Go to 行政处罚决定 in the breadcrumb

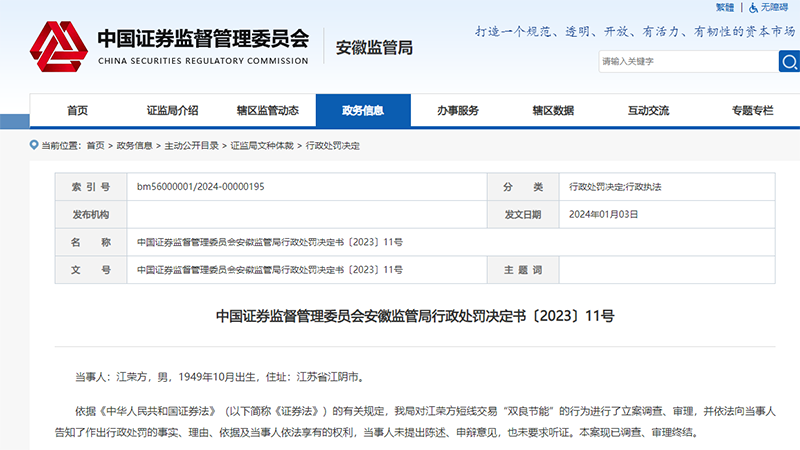click(333, 145)
